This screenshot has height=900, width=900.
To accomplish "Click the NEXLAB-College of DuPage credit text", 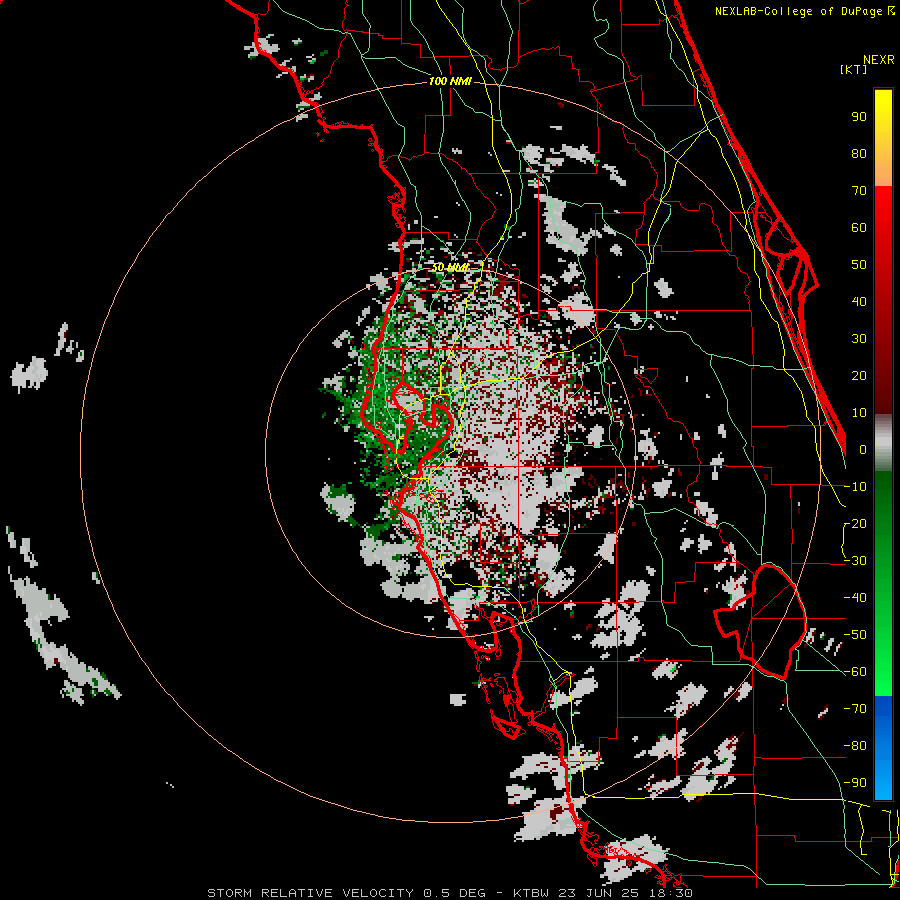I will [x=804, y=11].
